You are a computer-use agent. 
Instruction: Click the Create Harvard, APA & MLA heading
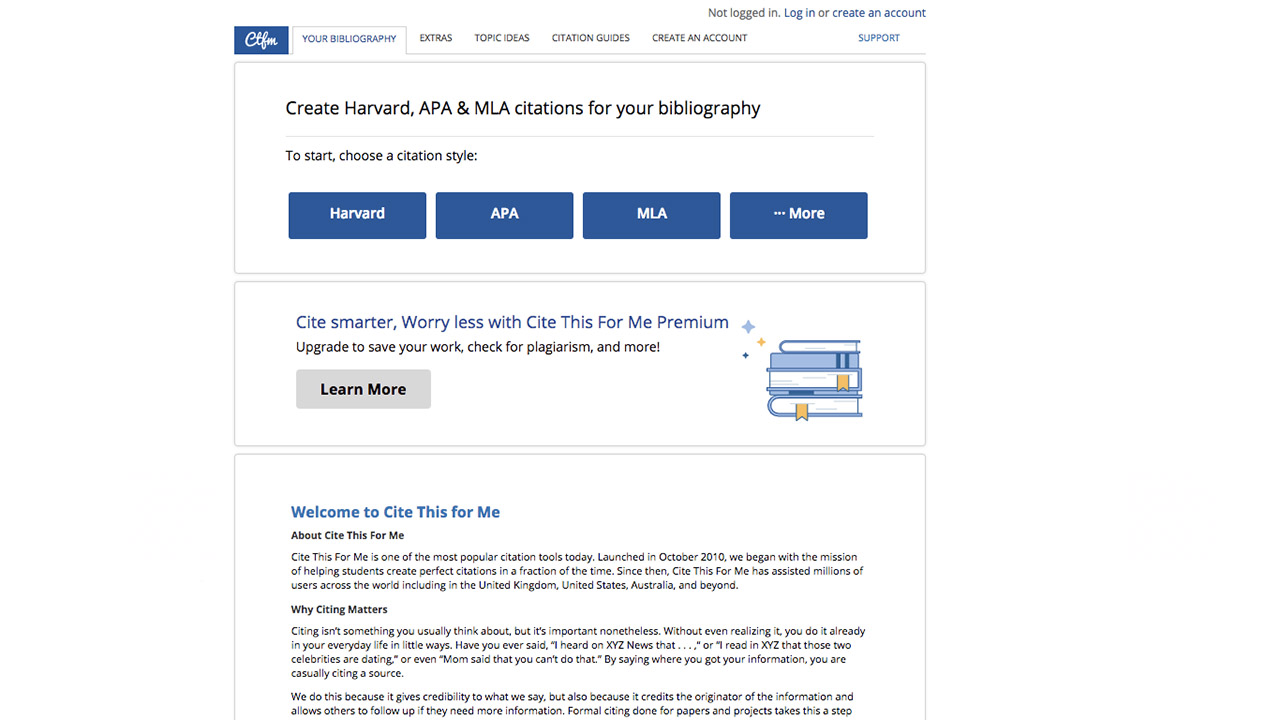coord(522,108)
